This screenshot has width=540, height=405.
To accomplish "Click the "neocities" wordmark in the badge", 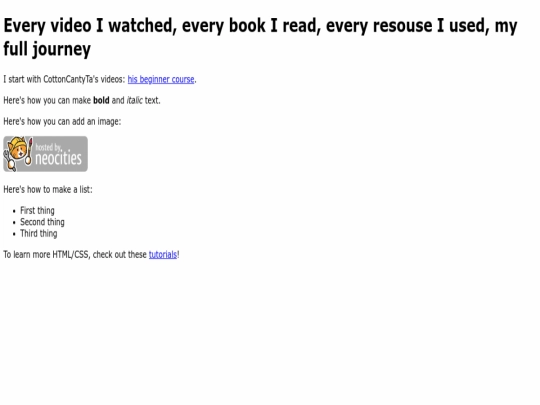I will tap(58, 159).
